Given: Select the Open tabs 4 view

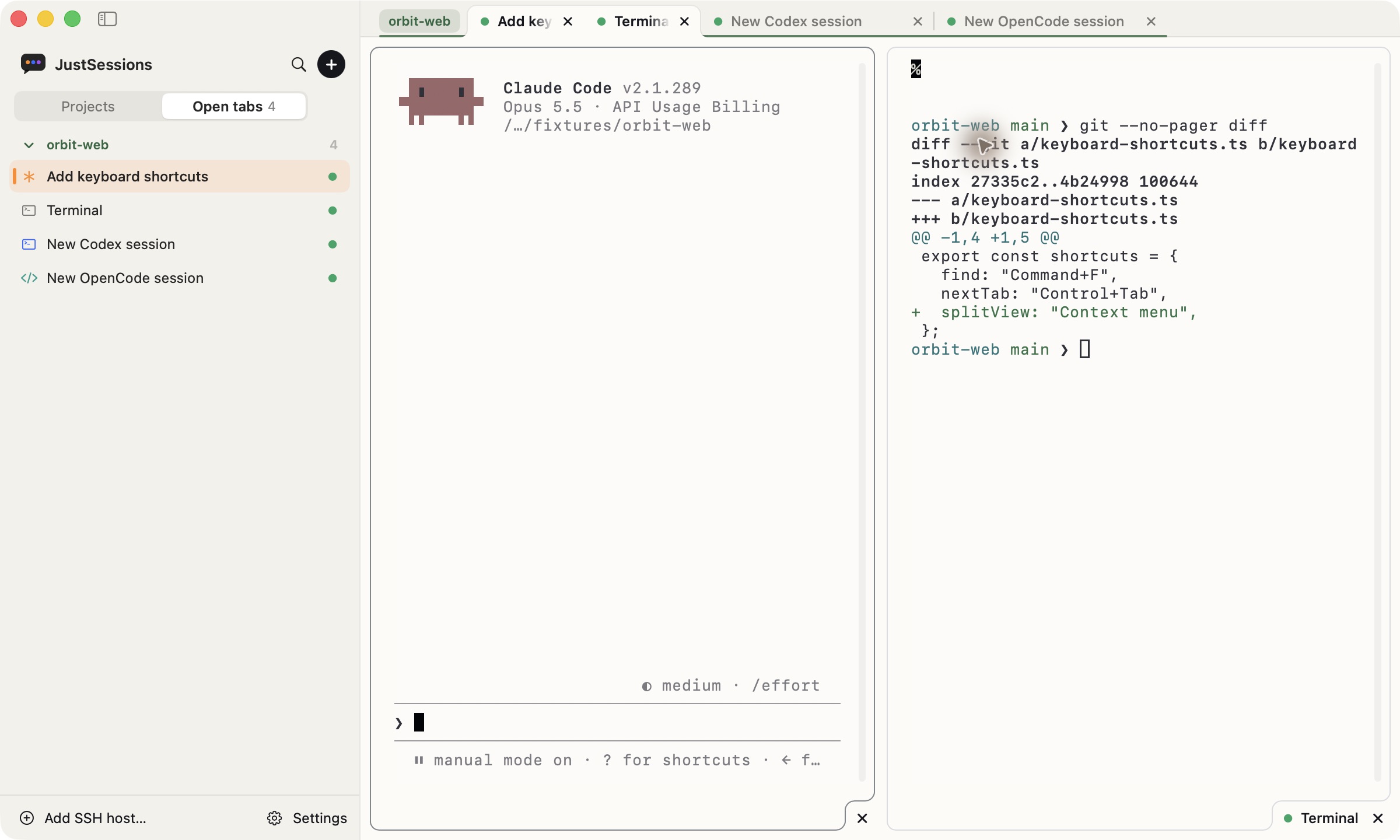Looking at the screenshot, I should click(234, 106).
